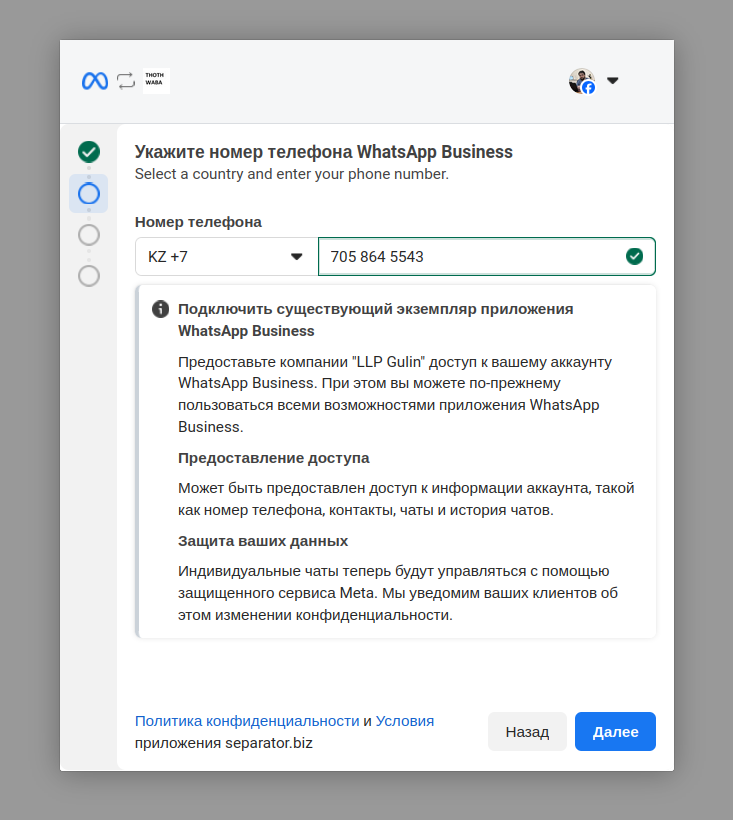The image size is (733, 820).
Task: Expand the account dropdown arrow
Action: [x=613, y=81]
